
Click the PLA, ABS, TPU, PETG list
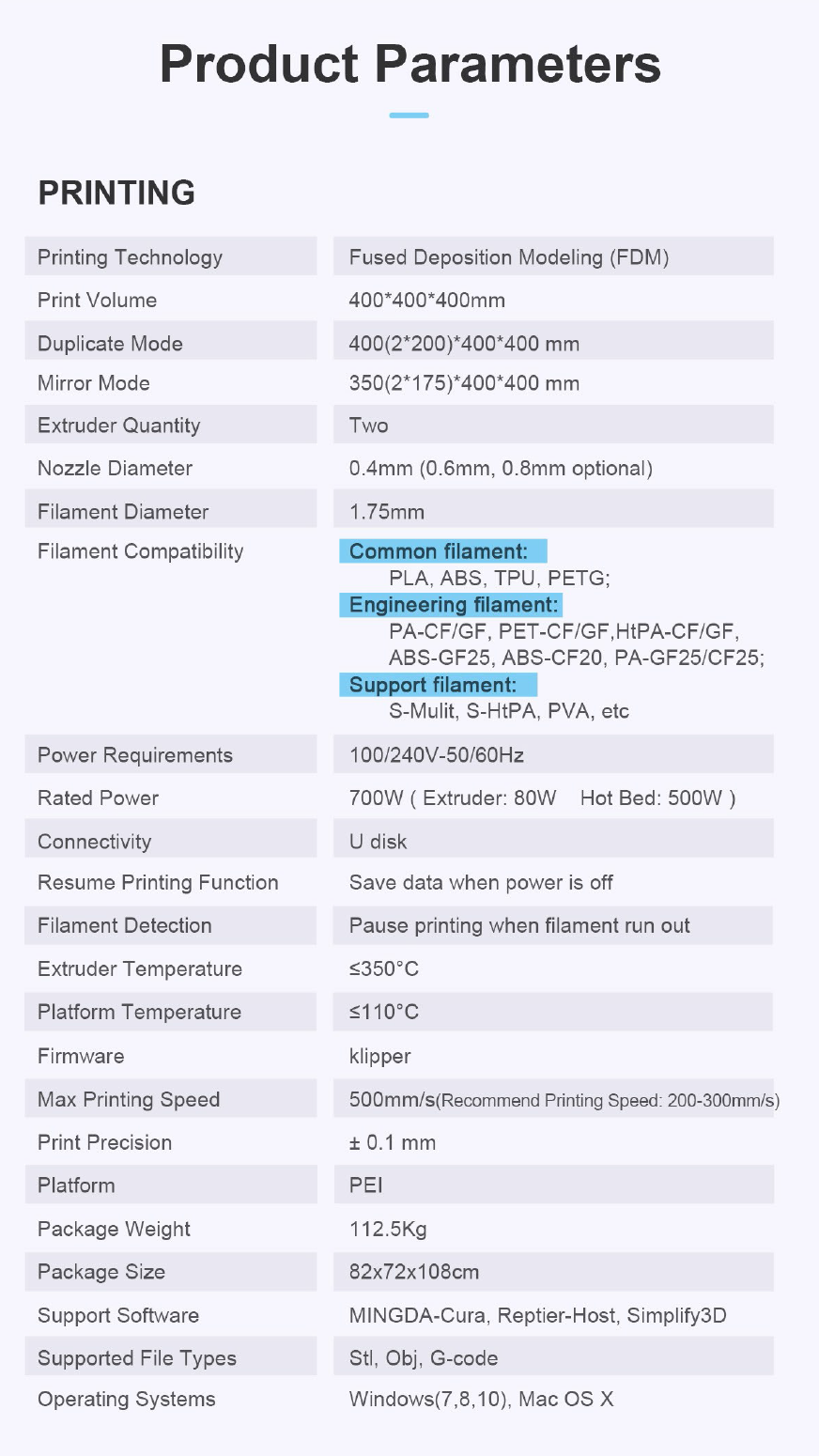pyautogui.click(x=499, y=578)
